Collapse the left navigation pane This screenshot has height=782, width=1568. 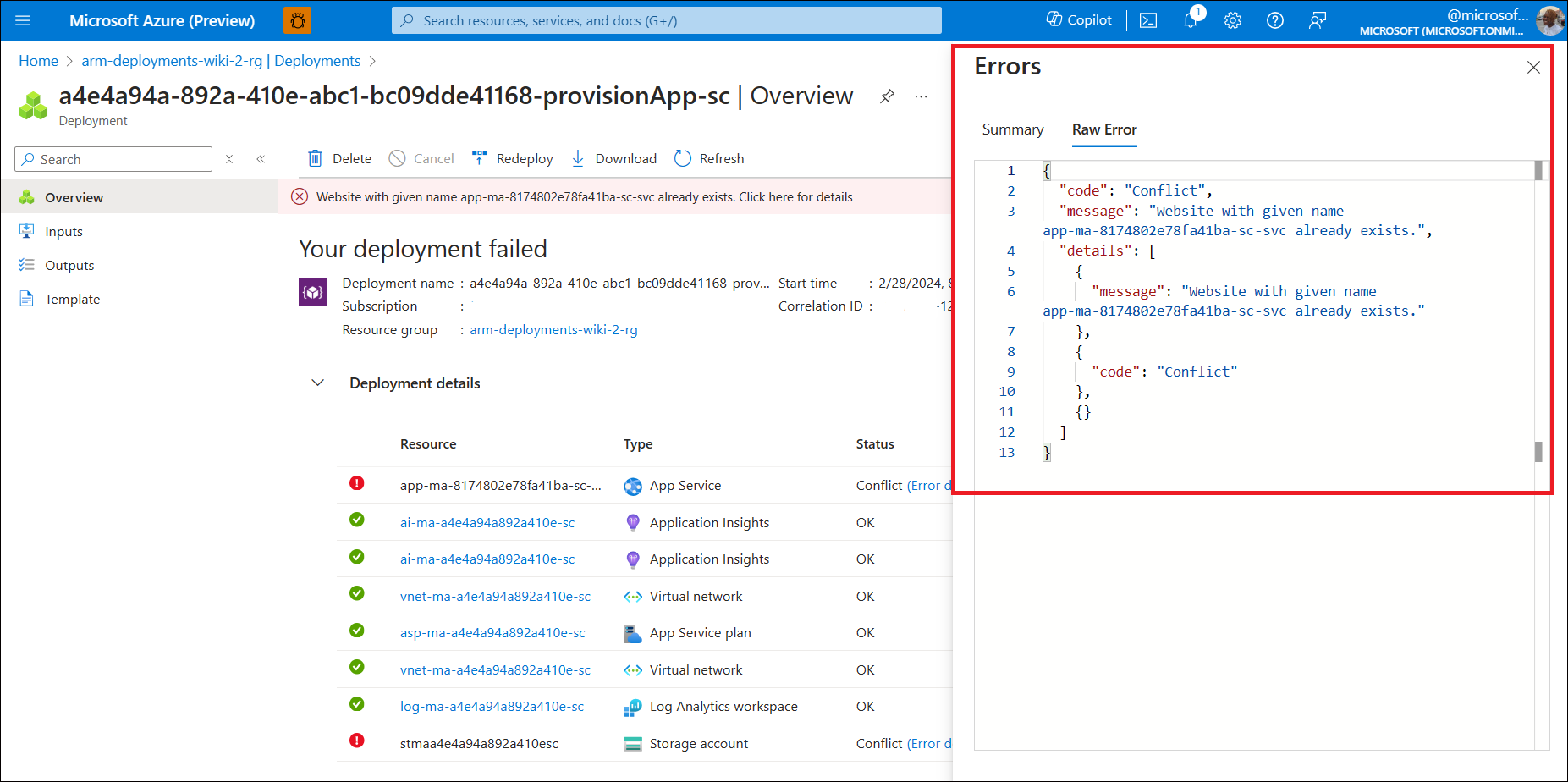(261, 159)
